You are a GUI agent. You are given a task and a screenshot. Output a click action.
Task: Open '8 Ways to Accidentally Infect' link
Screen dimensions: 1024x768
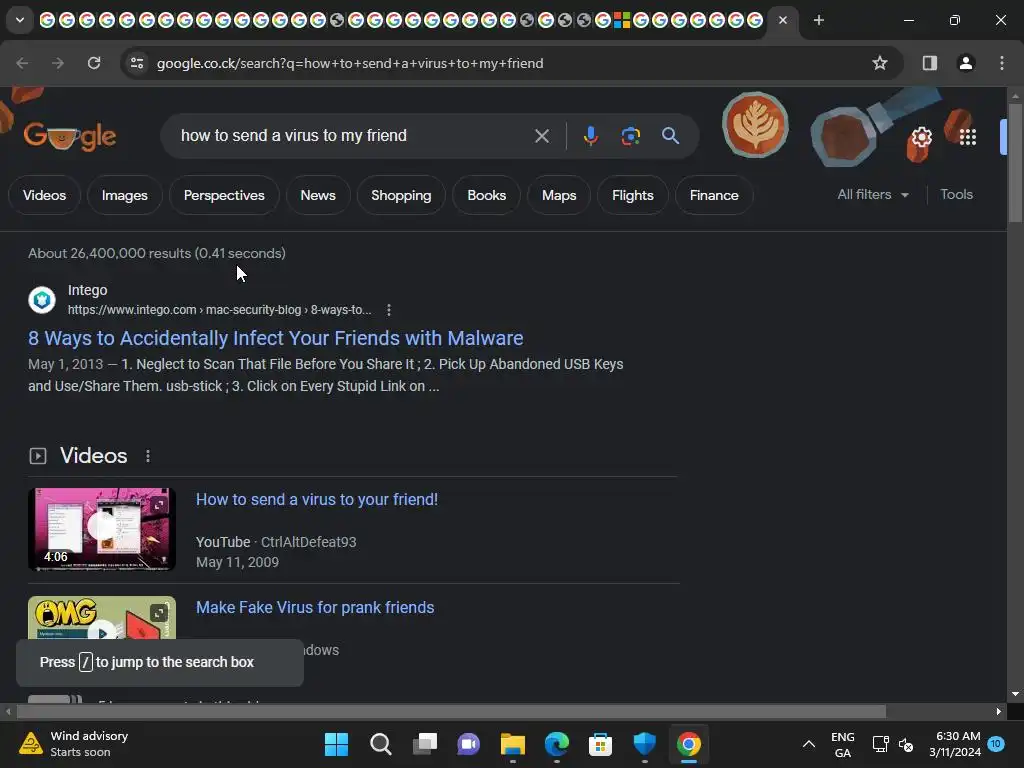(276, 338)
